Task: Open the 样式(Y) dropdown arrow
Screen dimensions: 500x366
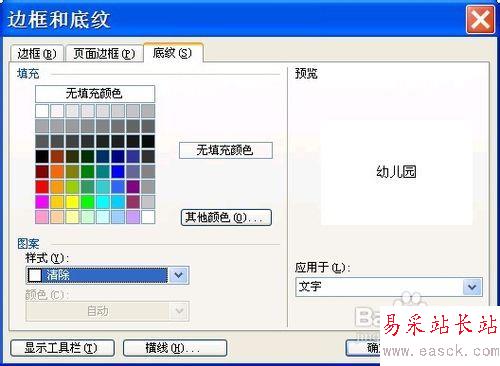Action: (x=179, y=275)
